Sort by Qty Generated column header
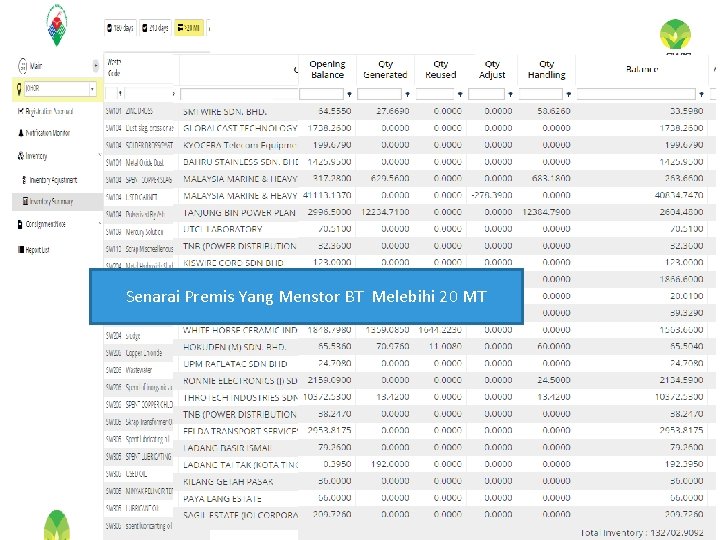Image resolution: width=720 pixels, height=540 pixels. pyautogui.click(x=385, y=69)
